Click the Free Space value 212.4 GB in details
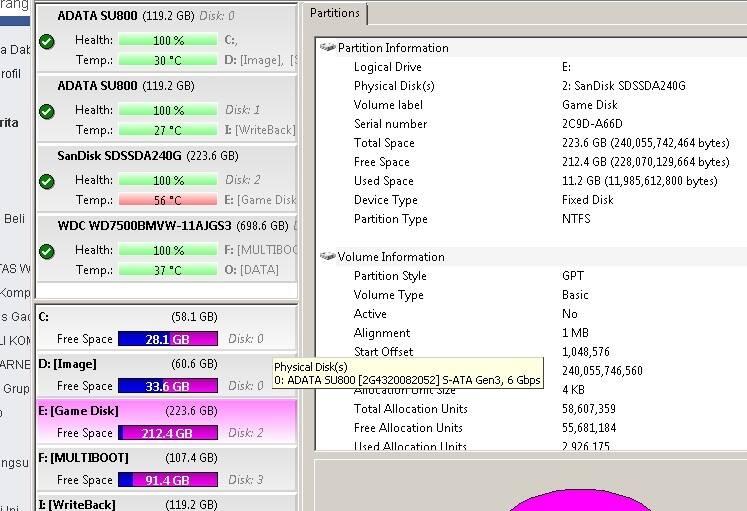The height and width of the screenshot is (511, 747). point(646,162)
